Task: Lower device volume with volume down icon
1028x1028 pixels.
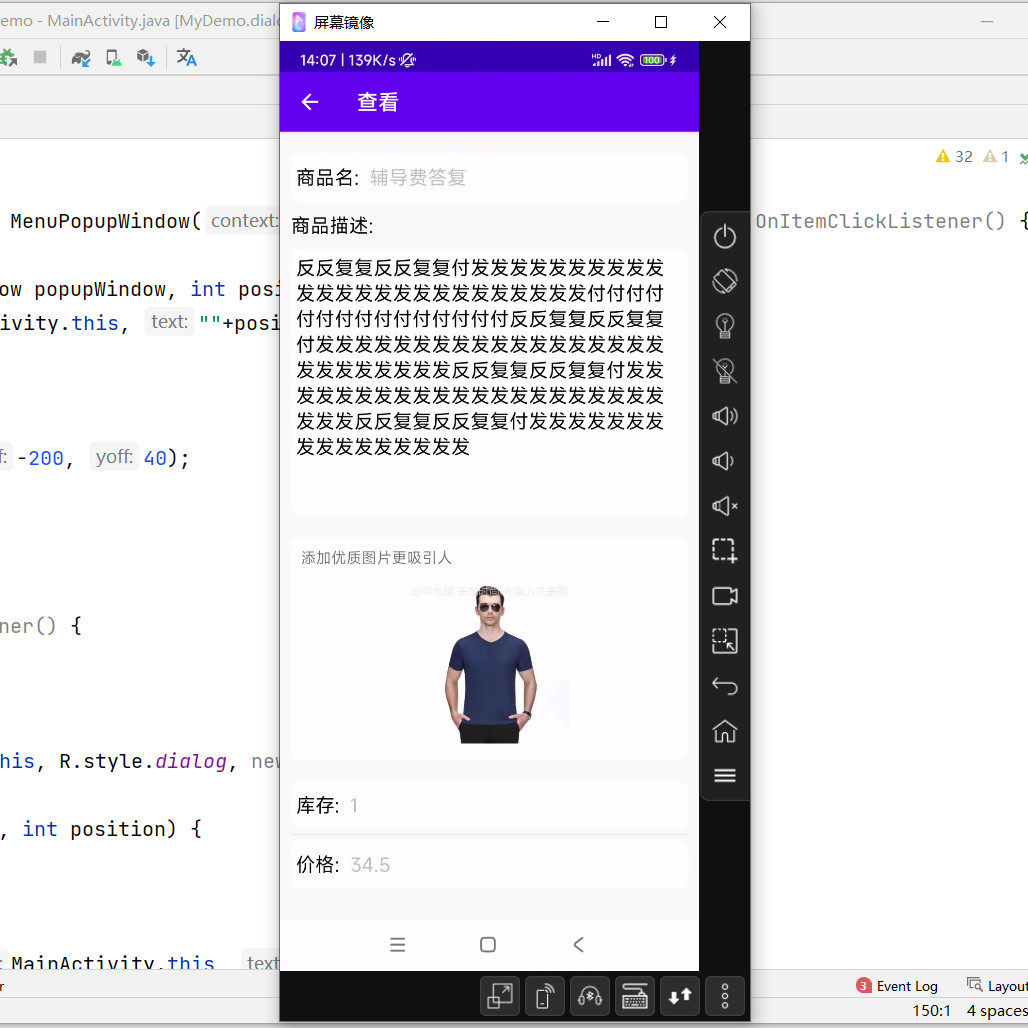Action: (x=724, y=461)
